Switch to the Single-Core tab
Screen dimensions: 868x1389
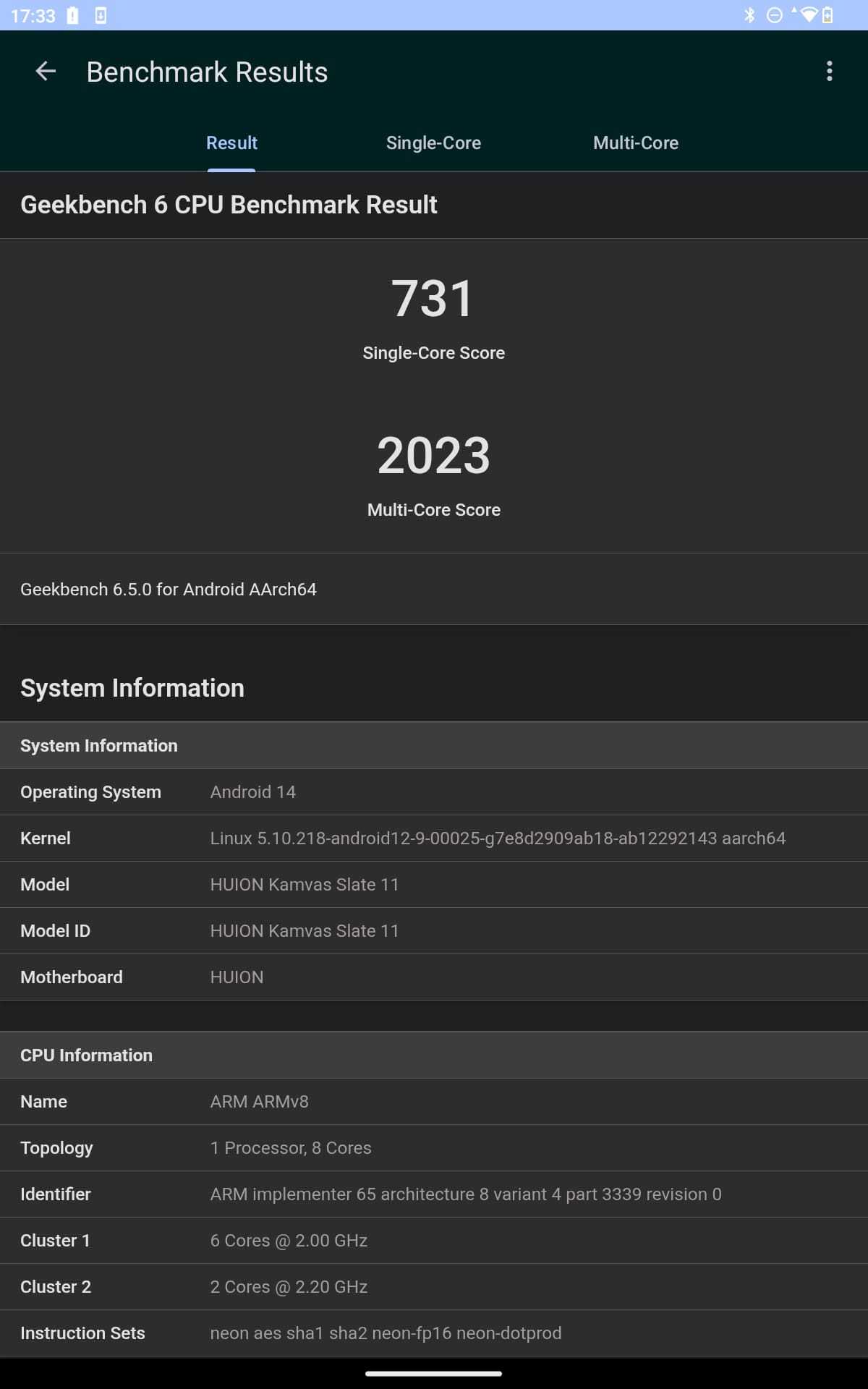(433, 143)
